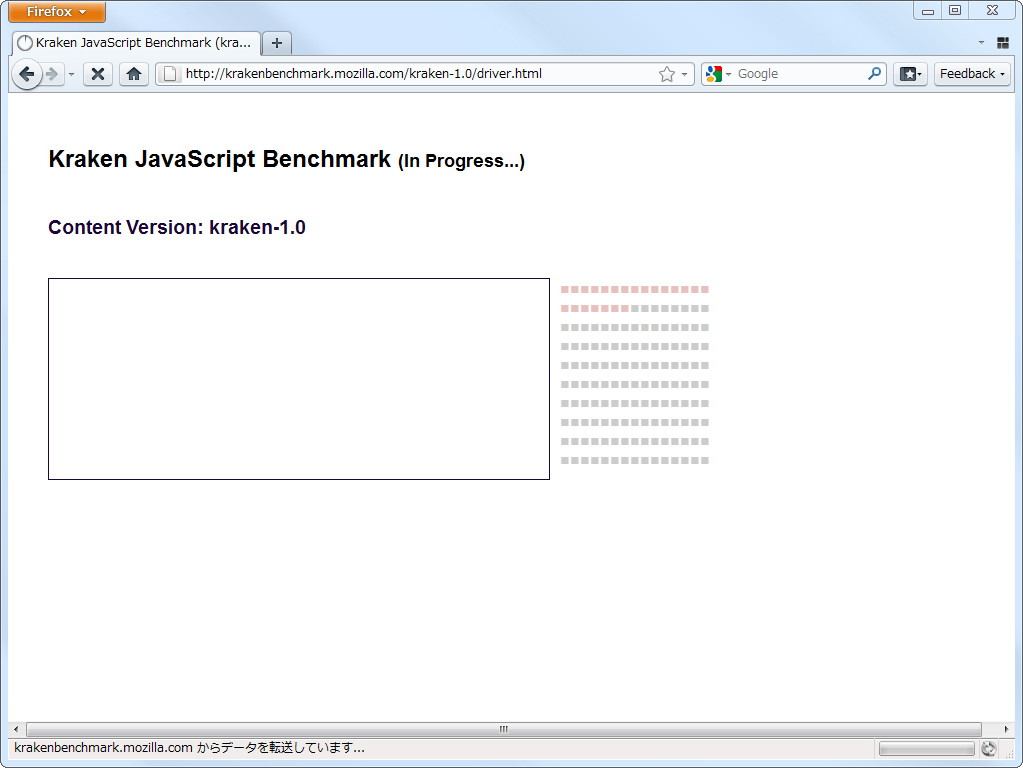
Task: Stop loading the page with X button
Action: tap(98, 74)
